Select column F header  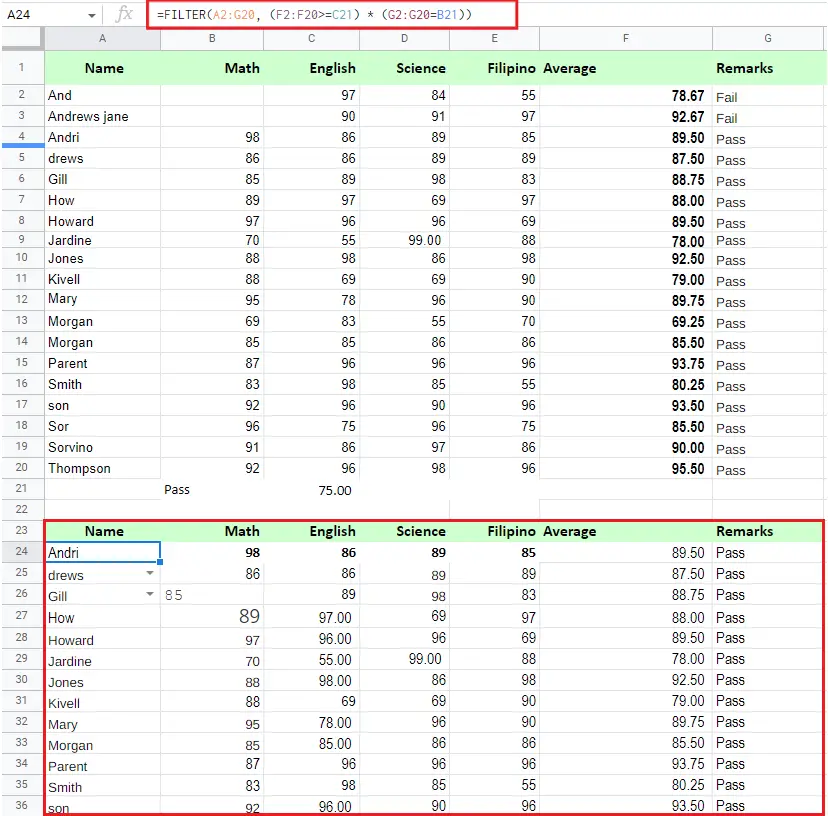click(626, 39)
